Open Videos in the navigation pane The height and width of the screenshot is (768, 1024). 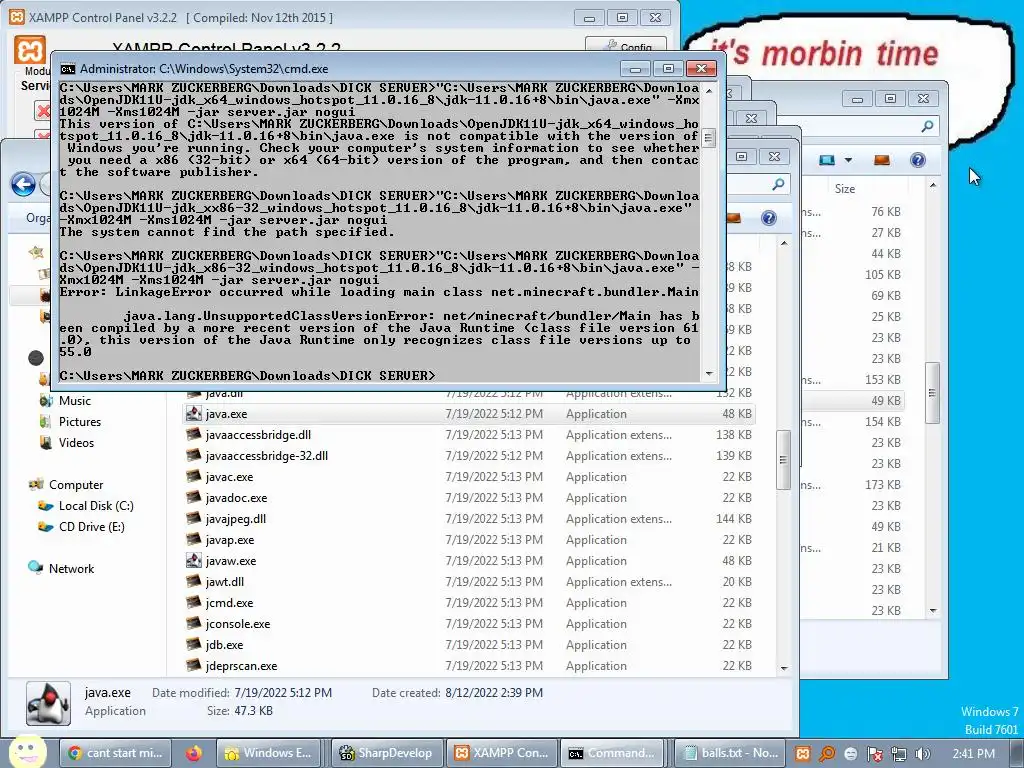tap(76, 443)
